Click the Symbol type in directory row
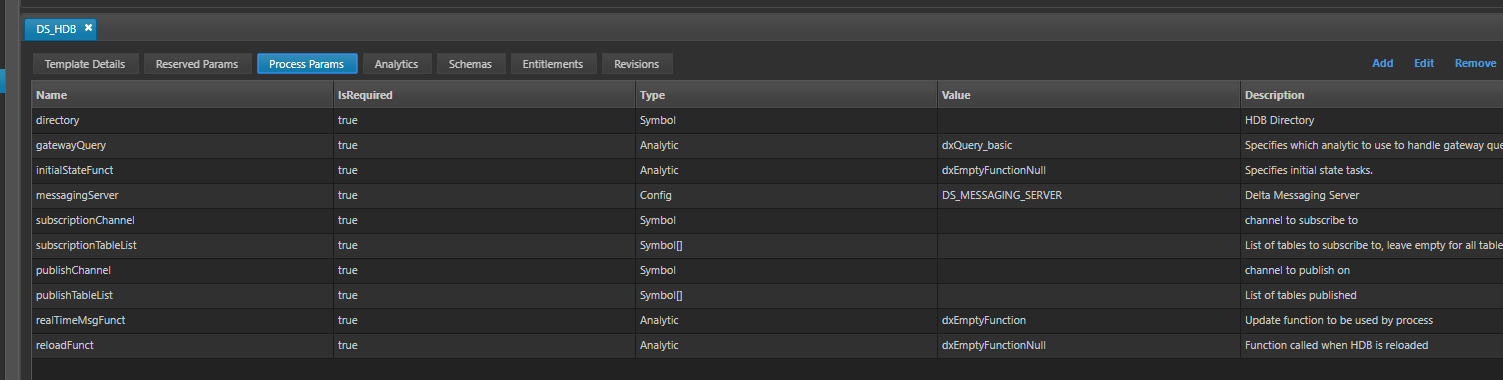 (x=658, y=120)
